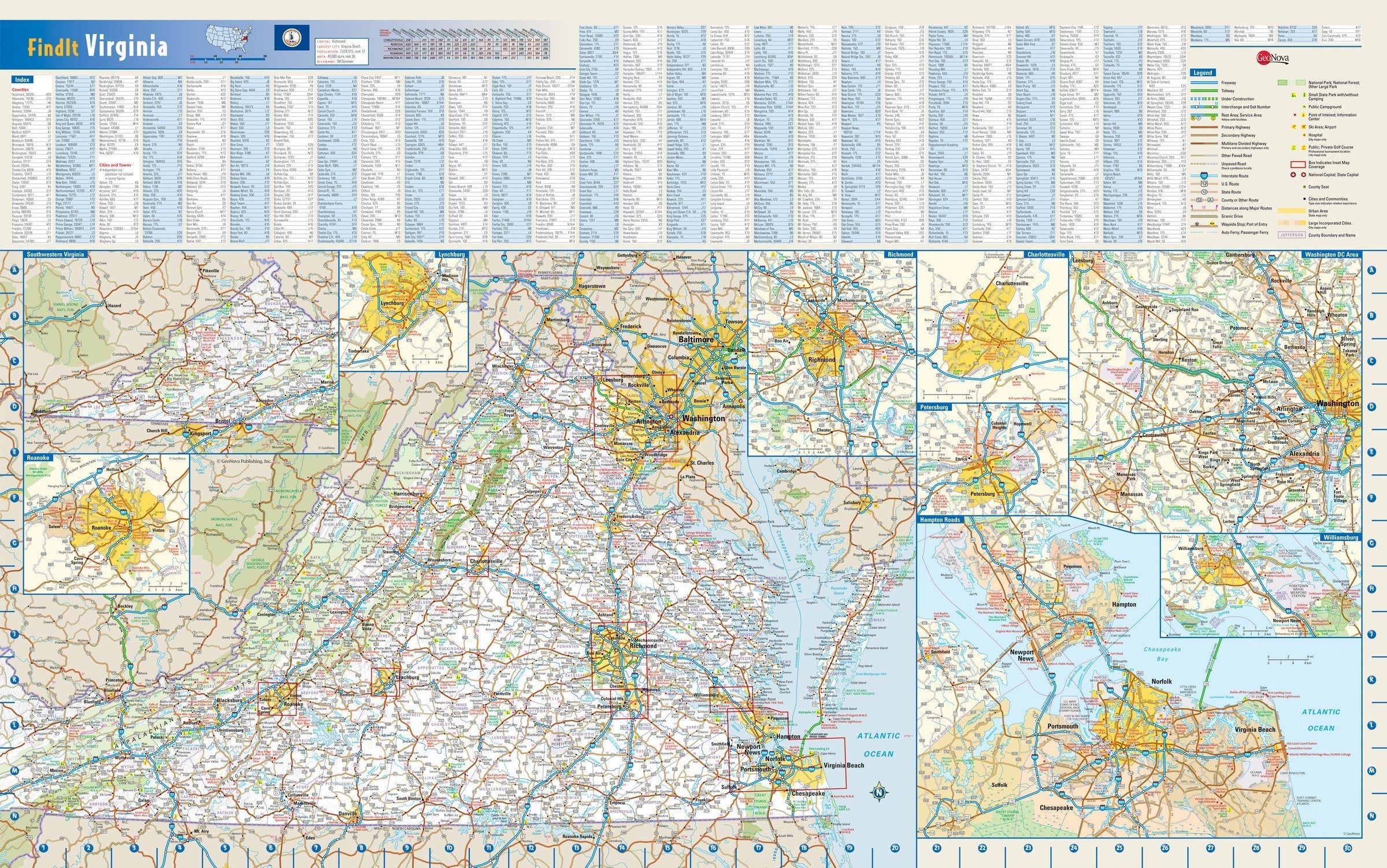Click the Hospital symbol in the legend
Screen dimensions: 1387x868
[x=1304, y=135]
